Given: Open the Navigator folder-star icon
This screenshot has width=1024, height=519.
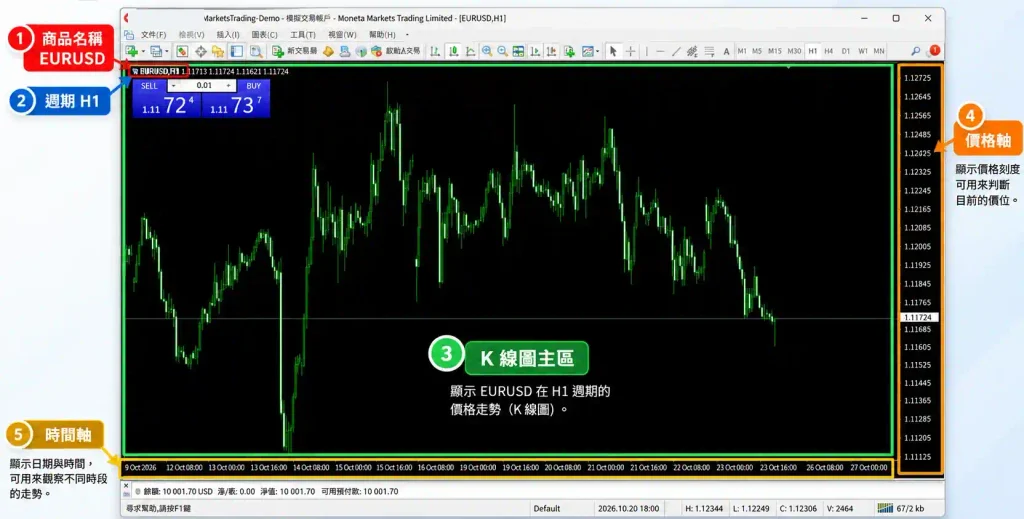Looking at the screenshot, I should pos(217,51).
